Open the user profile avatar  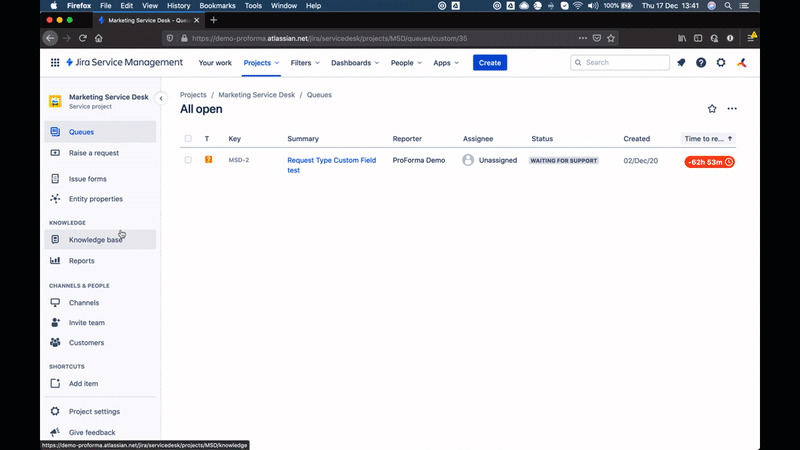pyautogui.click(x=742, y=62)
